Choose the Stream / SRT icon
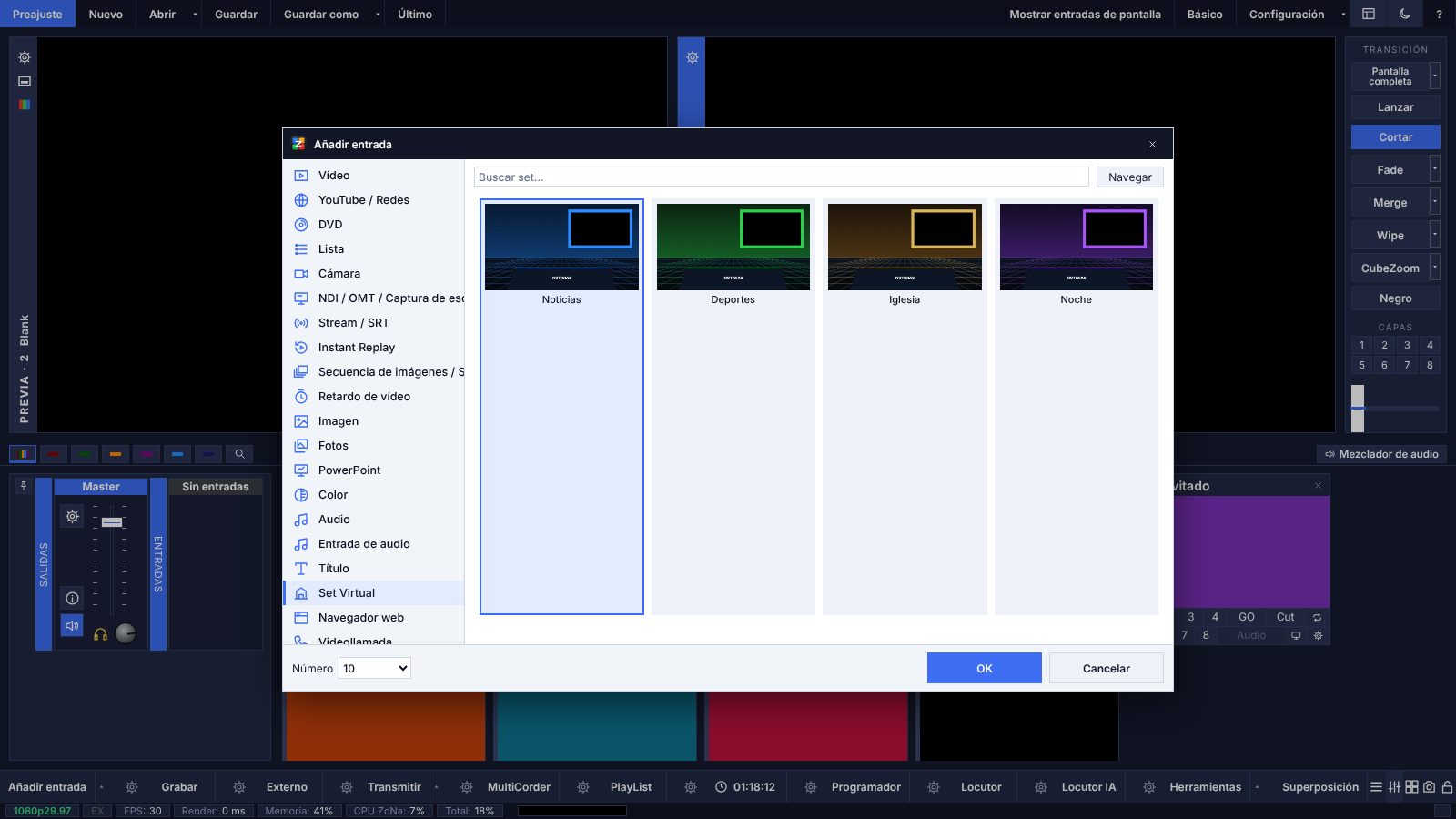The height and width of the screenshot is (819, 1456). pos(301,323)
